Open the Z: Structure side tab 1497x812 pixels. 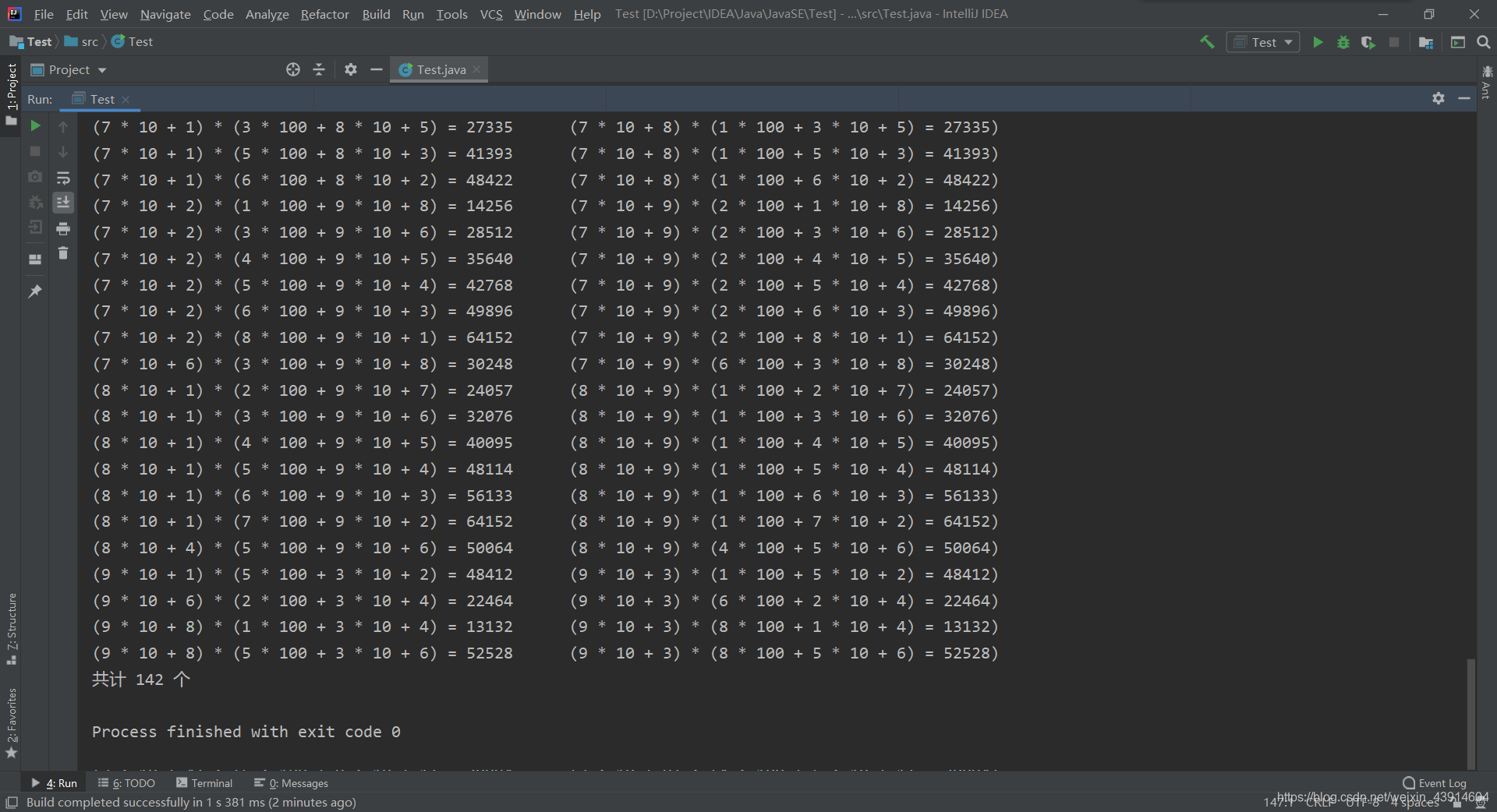pyautogui.click(x=11, y=629)
